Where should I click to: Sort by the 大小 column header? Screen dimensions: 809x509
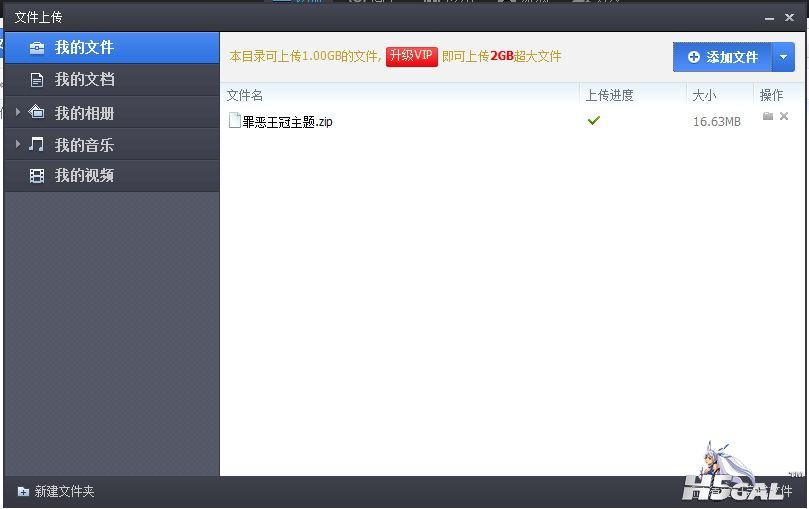click(x=703, y=95)
